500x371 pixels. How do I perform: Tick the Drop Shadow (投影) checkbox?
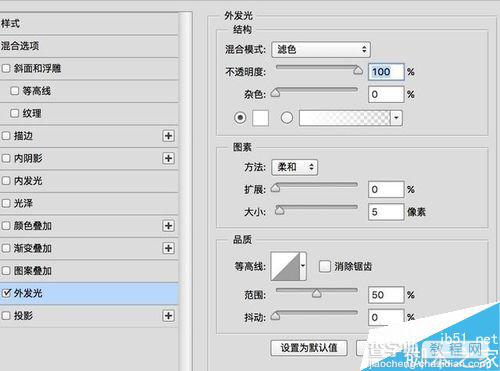tap(6, 315)
